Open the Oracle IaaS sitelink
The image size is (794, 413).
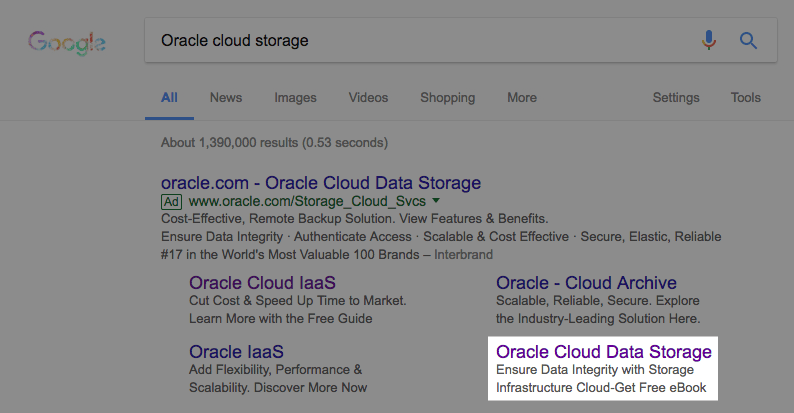click(x=236, y=352)
